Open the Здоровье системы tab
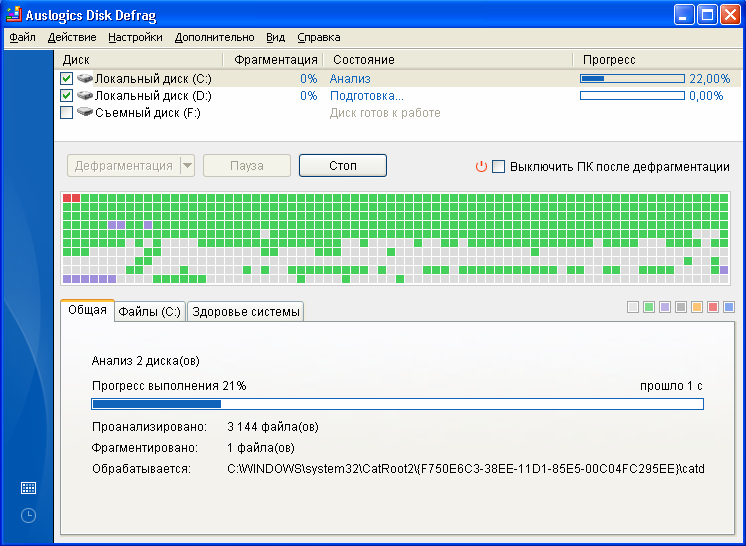 (x=245, y=312)
